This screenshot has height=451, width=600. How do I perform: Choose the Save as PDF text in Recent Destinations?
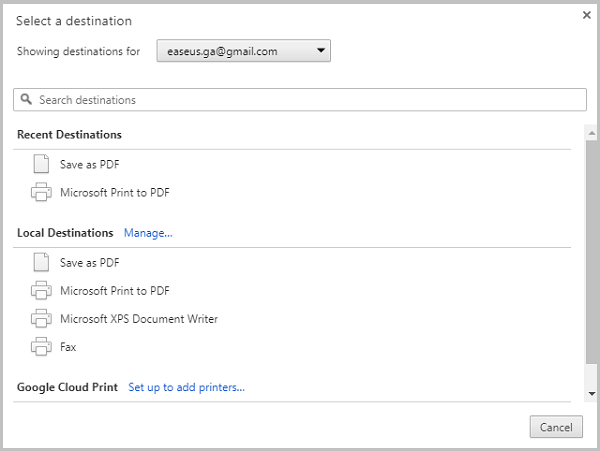89,164
